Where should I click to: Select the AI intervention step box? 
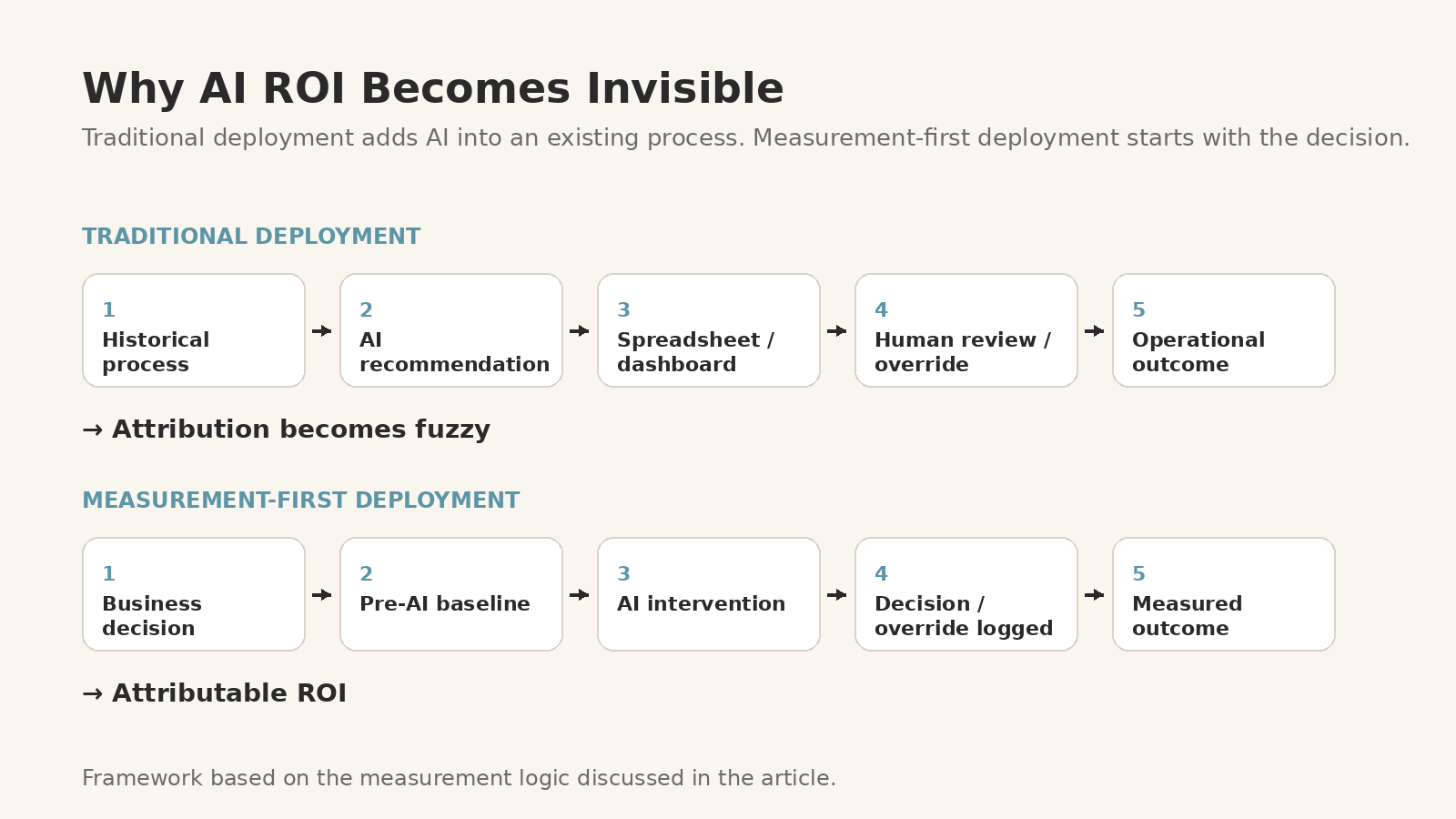[x=709, y=594]
